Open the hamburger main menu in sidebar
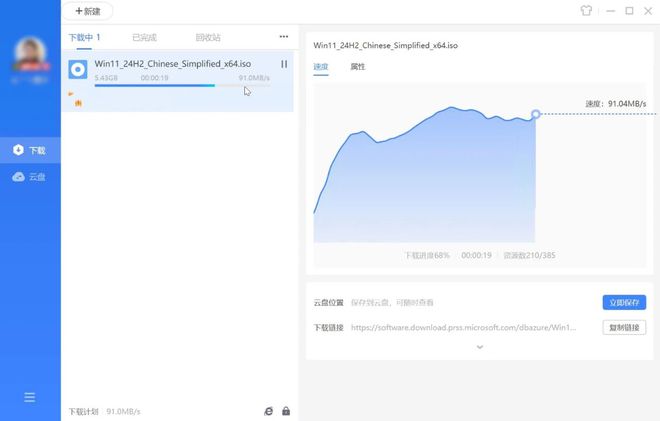660x421 pixels. pos(30,397)
